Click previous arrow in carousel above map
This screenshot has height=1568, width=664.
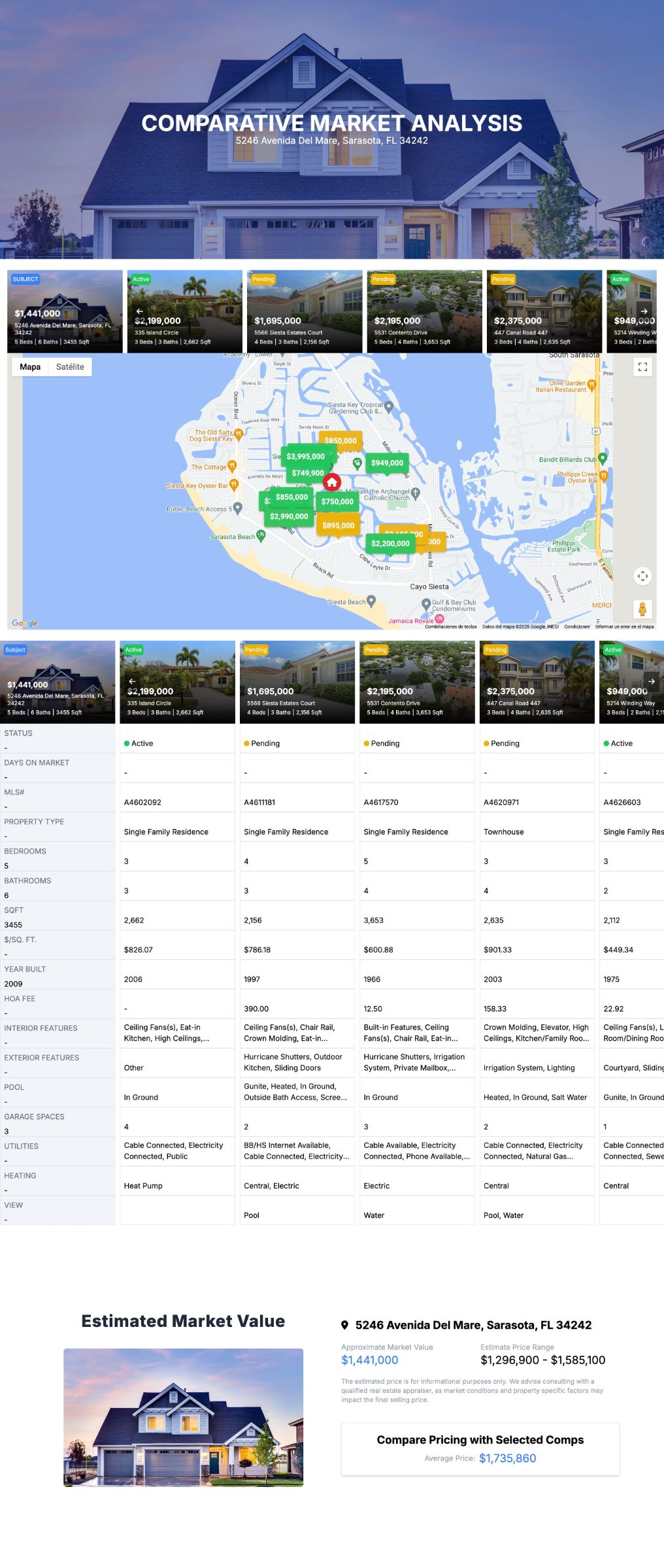(x=139, y=311)
